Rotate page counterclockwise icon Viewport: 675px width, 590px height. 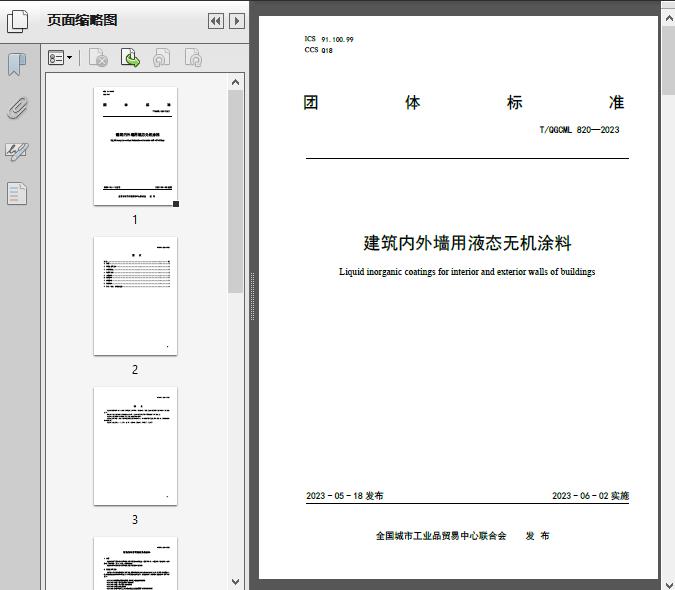(x=161, y=59)
